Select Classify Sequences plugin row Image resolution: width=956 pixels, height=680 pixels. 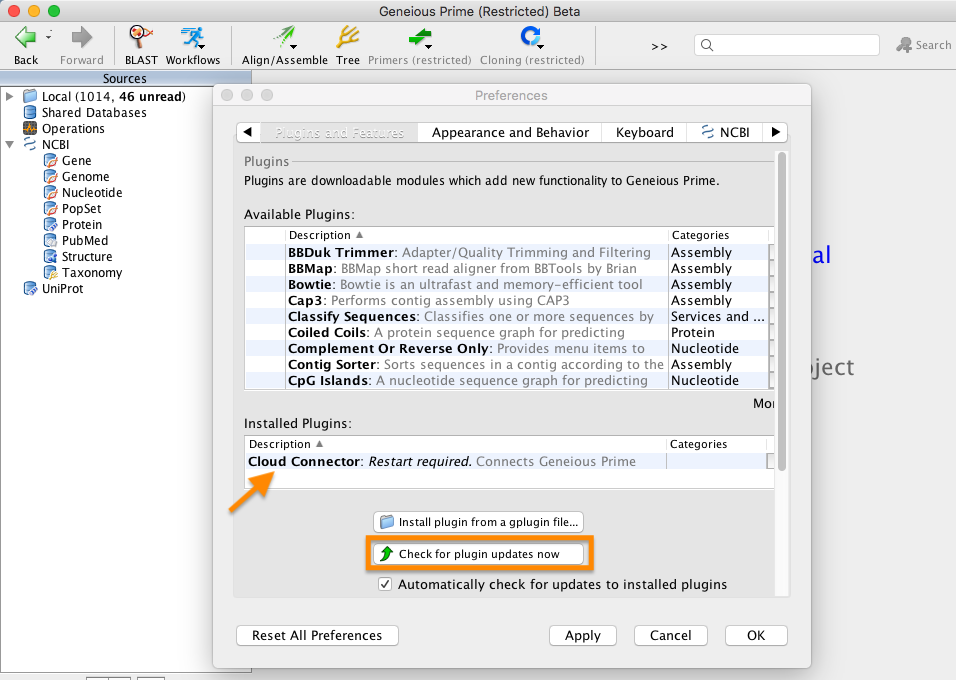pyautogui.click(x=507, y=317)
